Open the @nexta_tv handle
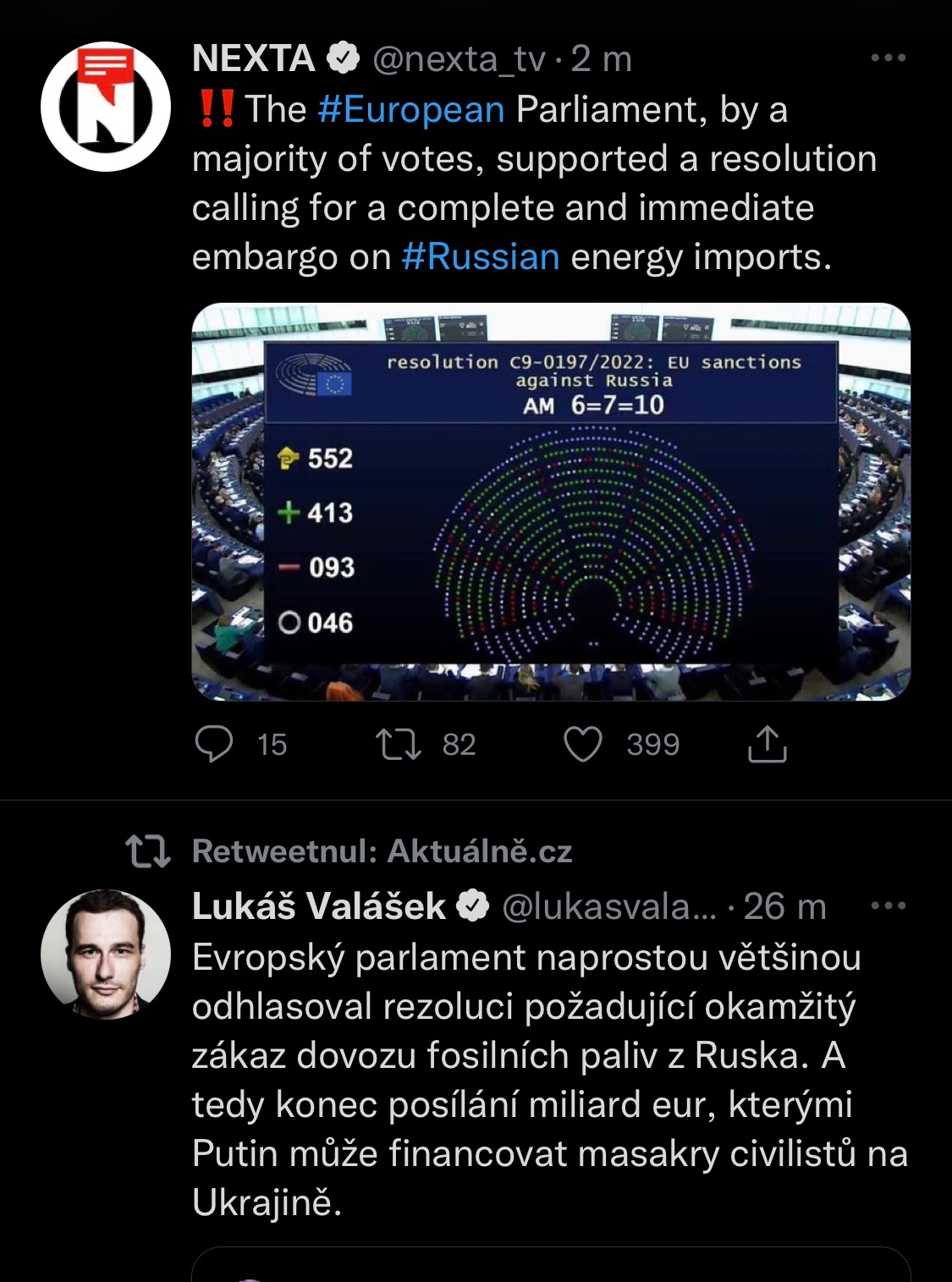This screenshot has width=952, height=1282. [x=459, y=59]
